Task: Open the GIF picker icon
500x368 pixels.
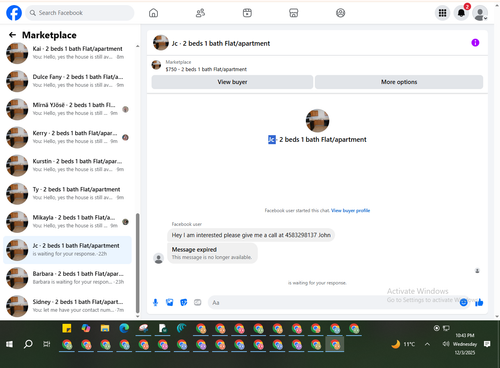Action: tap(198, 302)
